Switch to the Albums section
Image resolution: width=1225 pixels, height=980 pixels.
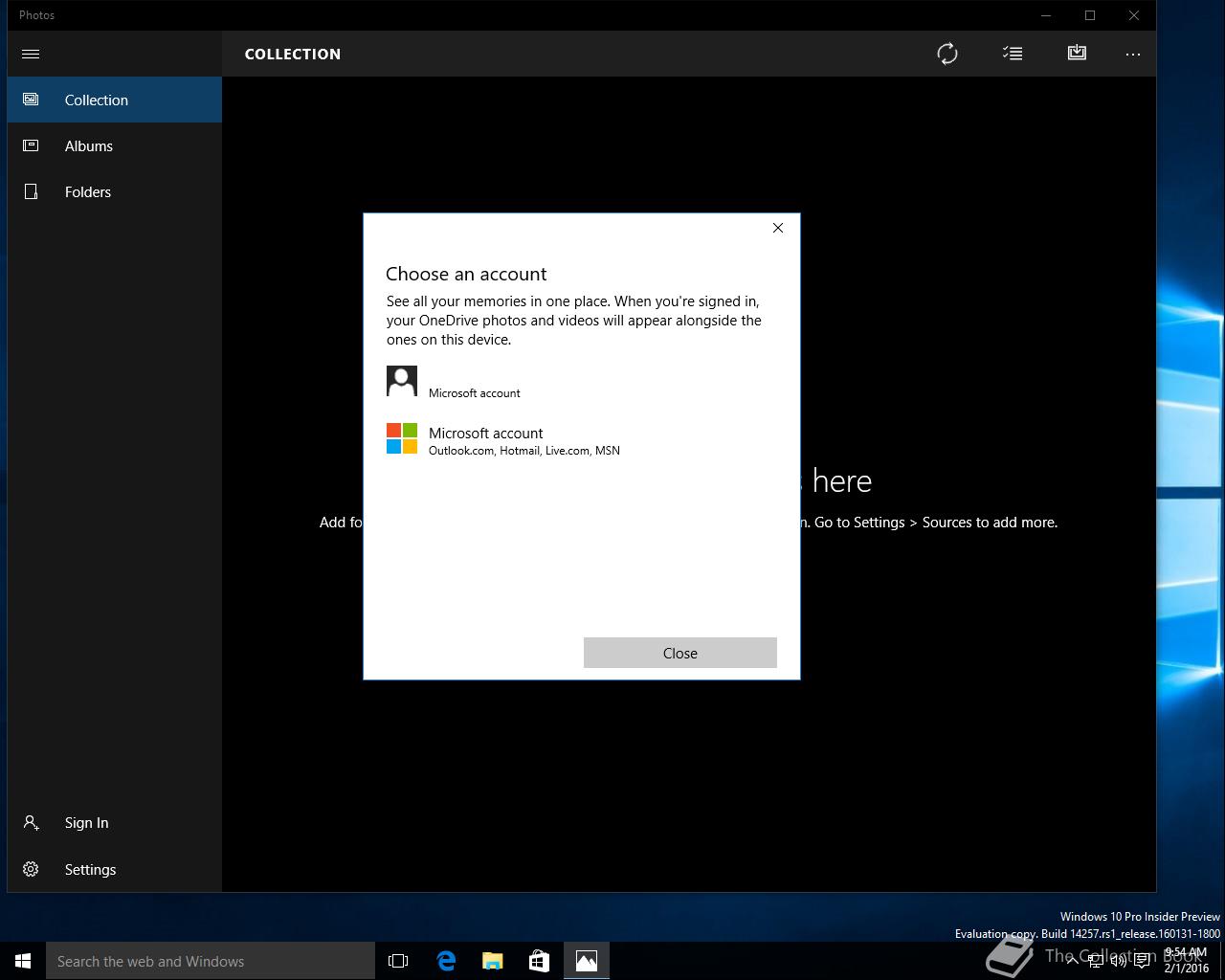click(x=88, y=145)
